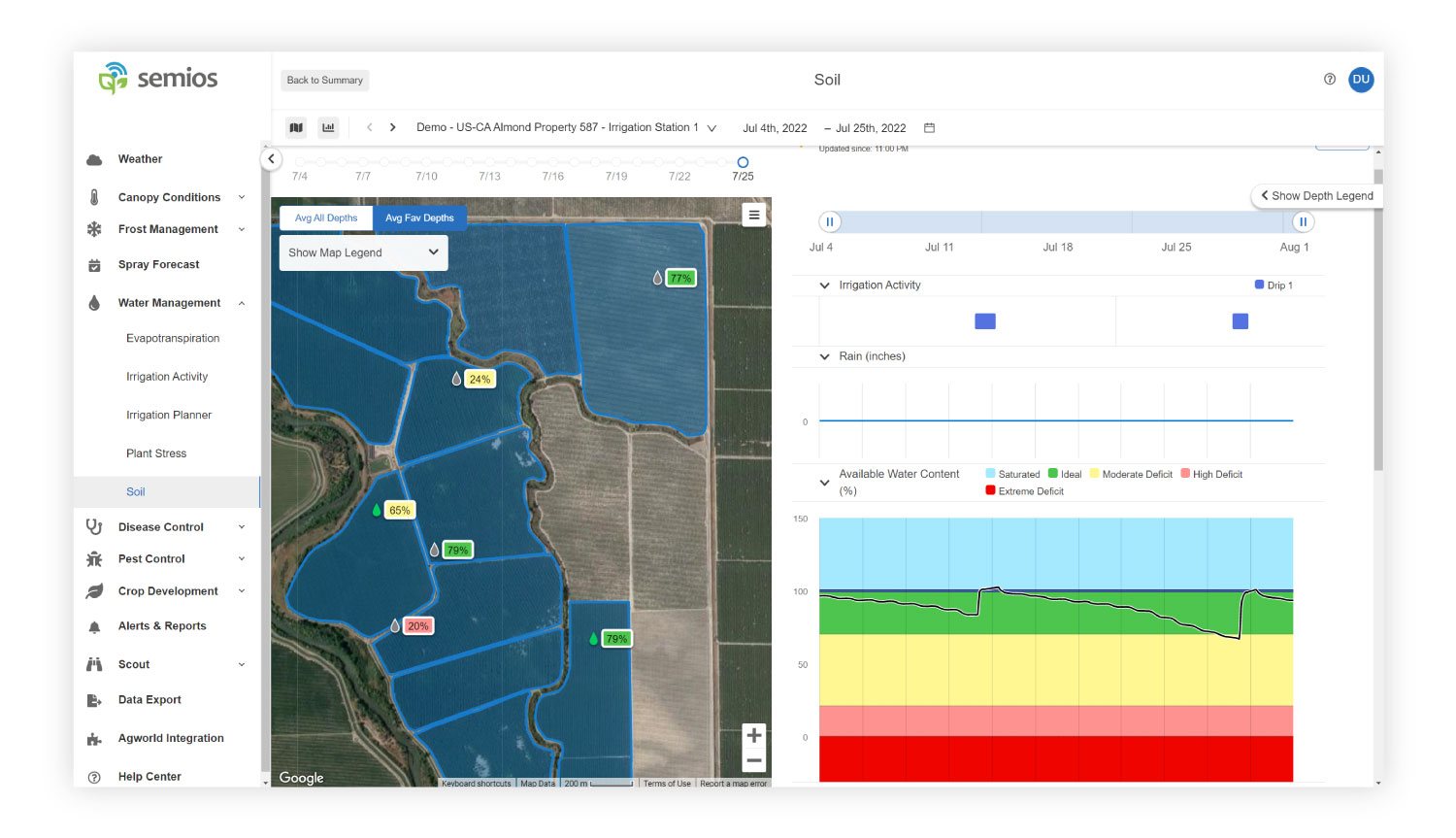1456x838 pixels.
Task: Click the Spray Forecast calendar icon
Action: [94, 265]
